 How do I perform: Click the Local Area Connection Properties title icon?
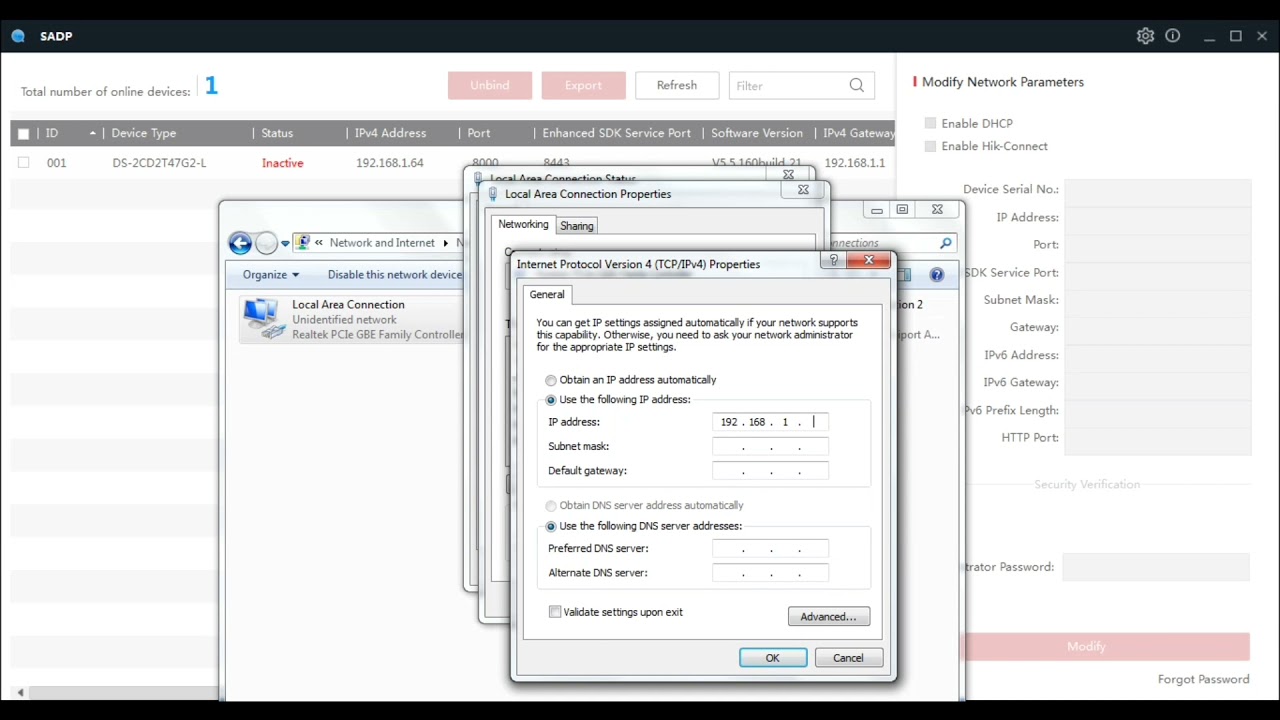[493, 194]
